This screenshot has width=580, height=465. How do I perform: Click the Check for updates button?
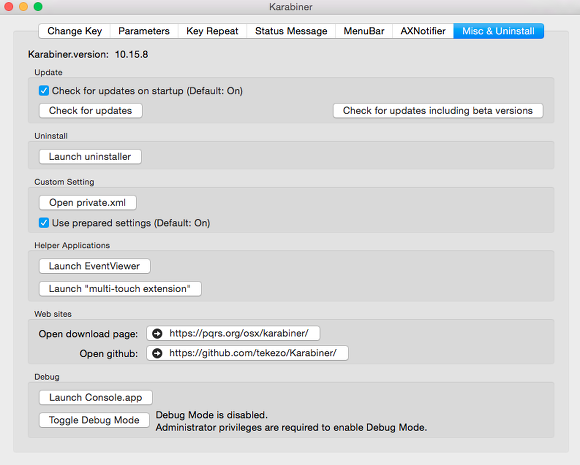coord(91,111)
